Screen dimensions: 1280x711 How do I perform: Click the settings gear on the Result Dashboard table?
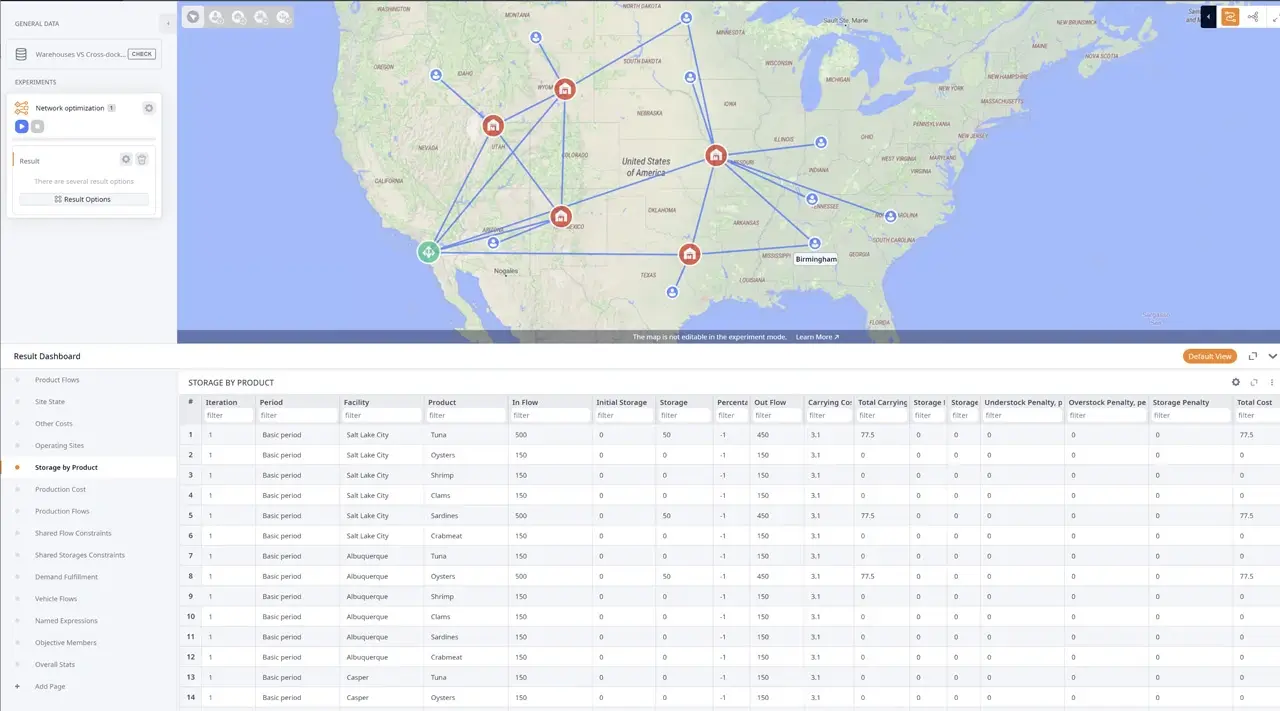point(1236,382)
